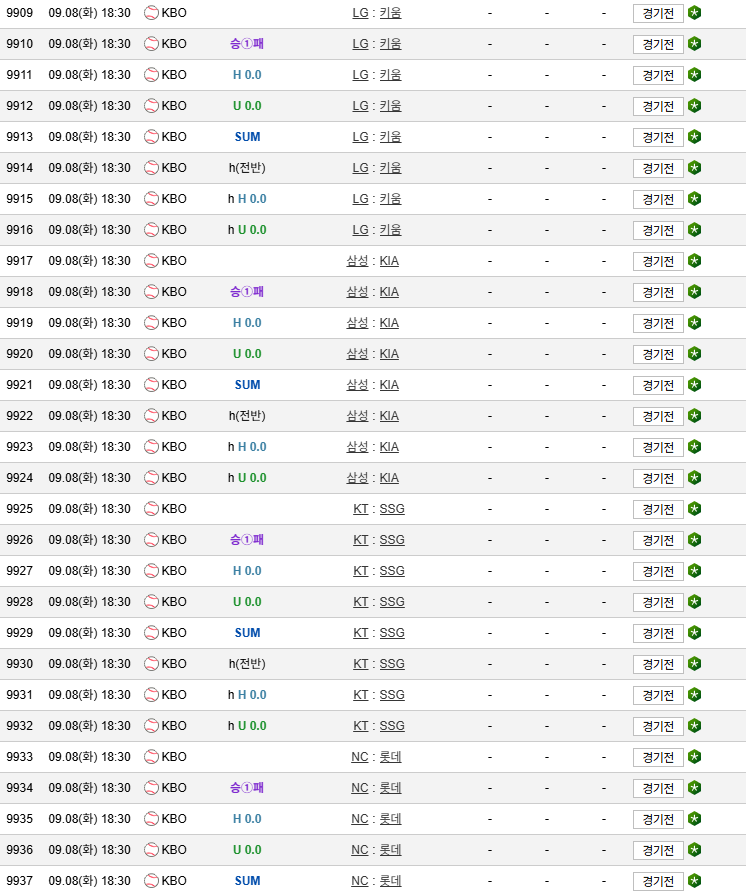
Task: Open the 삼성 team link in row 9919
Action: 357,323
